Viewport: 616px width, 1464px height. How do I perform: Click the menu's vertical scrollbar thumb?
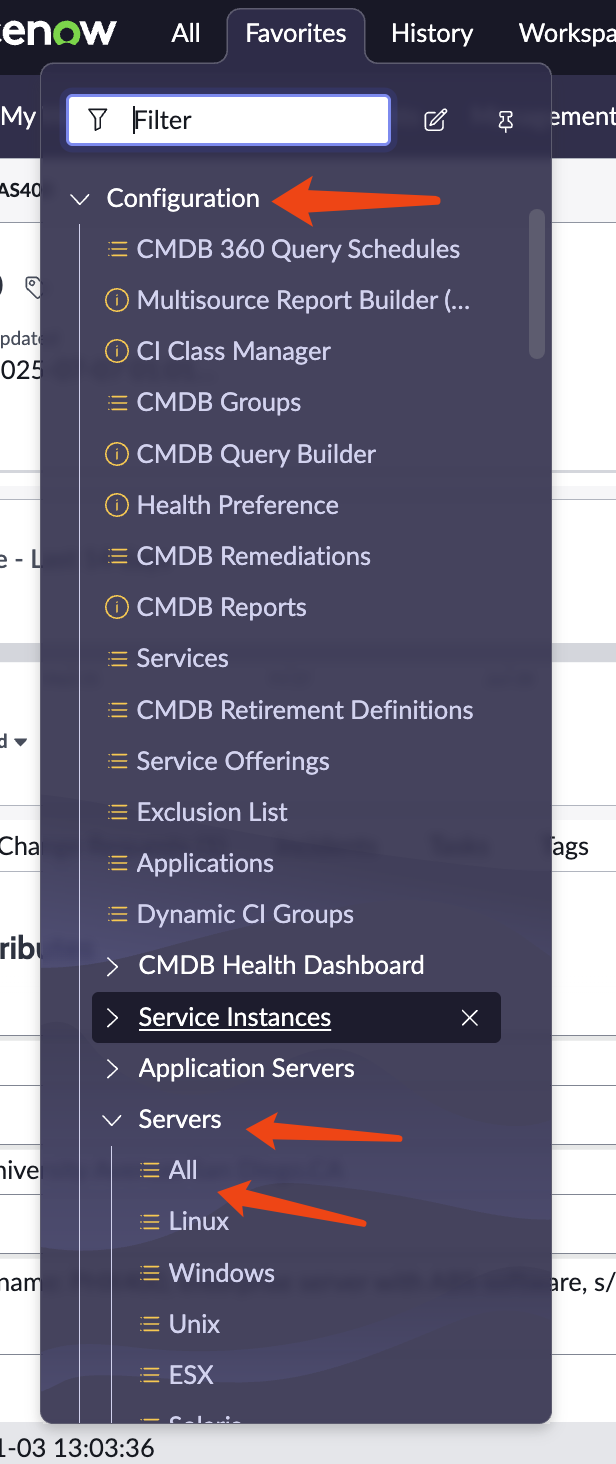(x=537, y=283)
